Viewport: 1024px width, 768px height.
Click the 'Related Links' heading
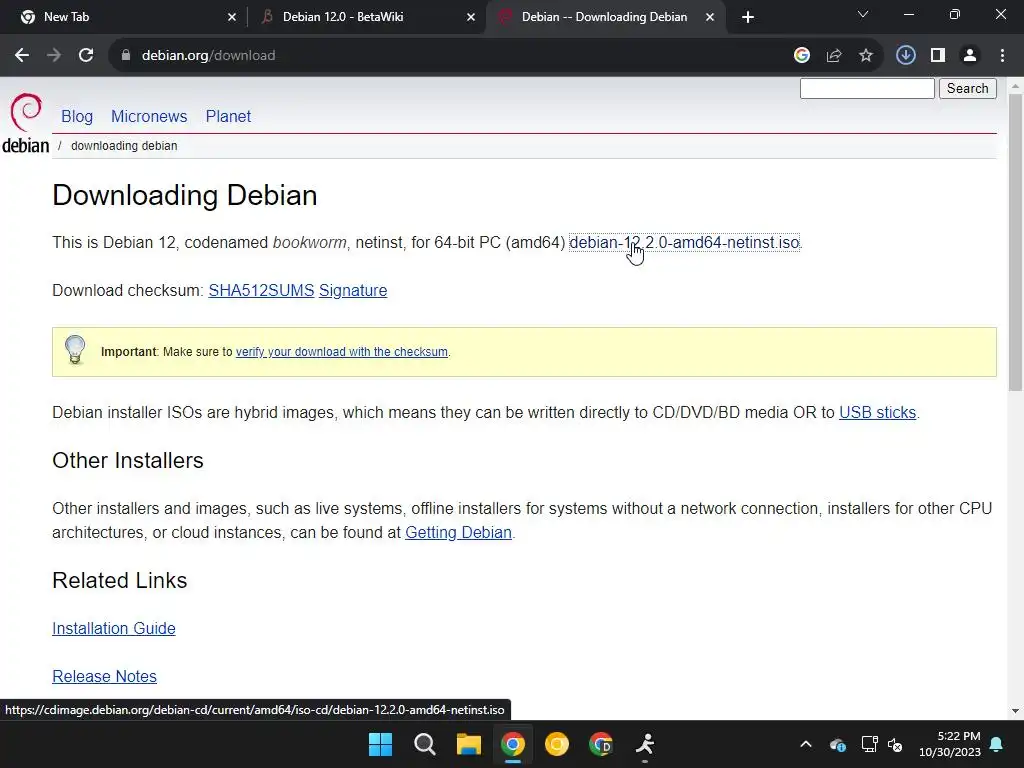pyautogui.click(x=120, y=581)
